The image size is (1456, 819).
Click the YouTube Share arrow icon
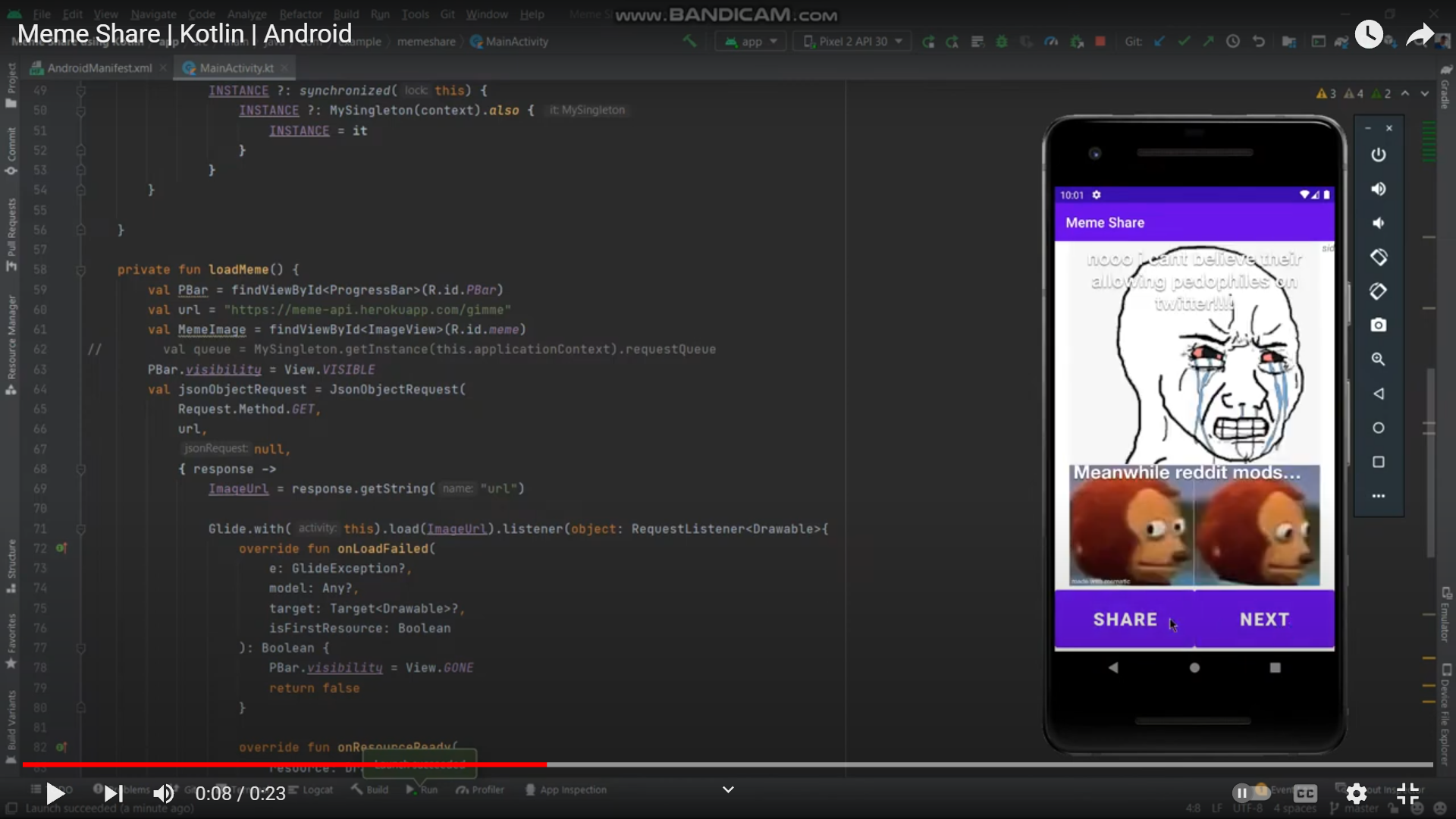click(1420, 34)
